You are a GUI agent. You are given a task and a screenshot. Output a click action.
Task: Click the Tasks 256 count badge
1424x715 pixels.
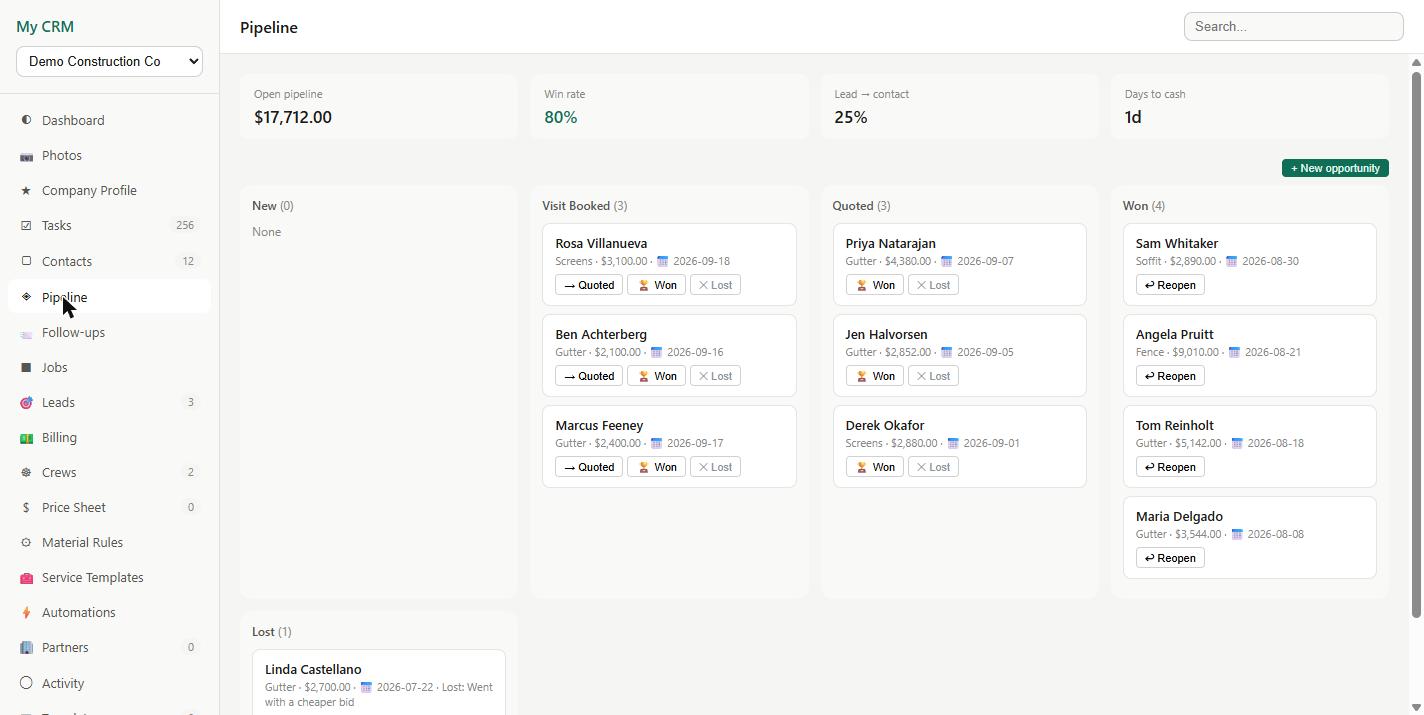185,226
